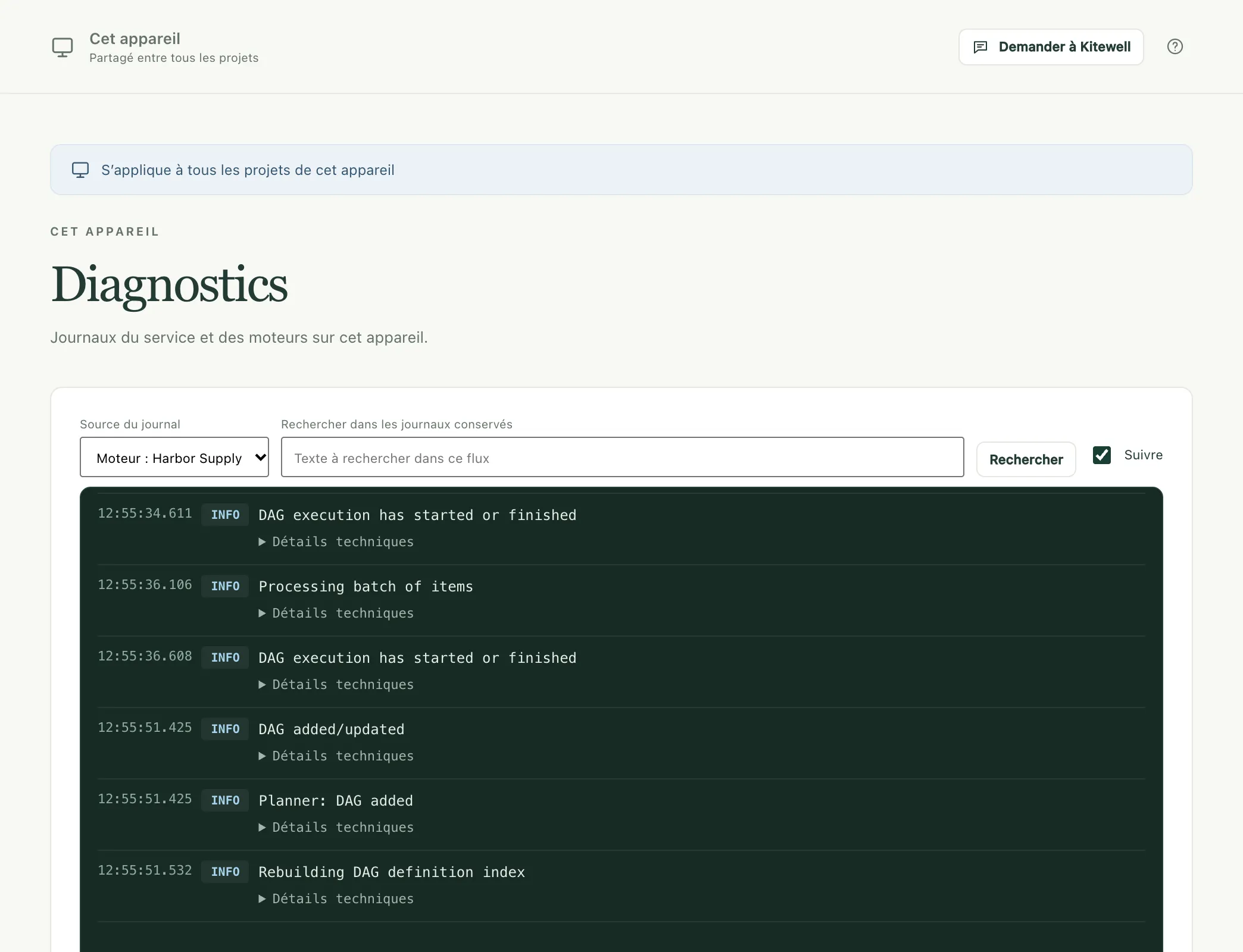The width and height of the screenshot is (1243, 952).
Task: Open the Source du journal dropdown
Action: coord(174,457)
